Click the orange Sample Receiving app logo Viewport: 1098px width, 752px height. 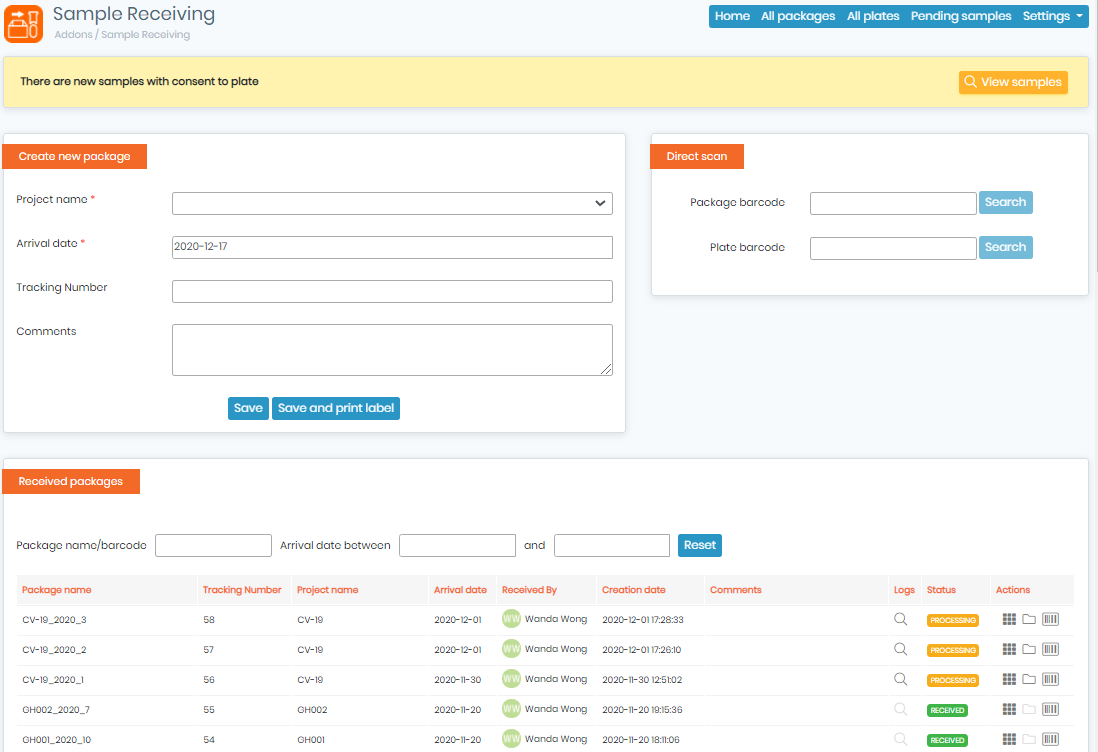click(23, 24)
